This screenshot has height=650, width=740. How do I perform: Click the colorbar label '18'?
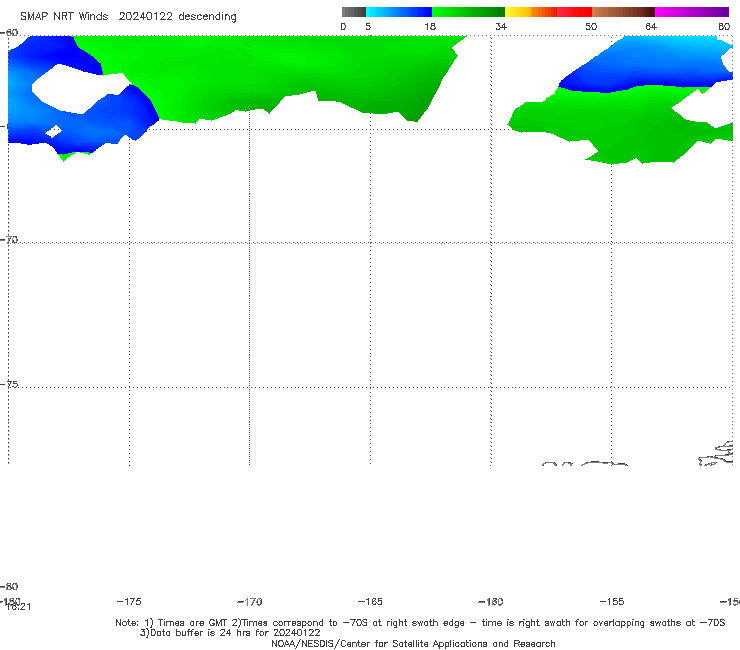click(430, 27)
